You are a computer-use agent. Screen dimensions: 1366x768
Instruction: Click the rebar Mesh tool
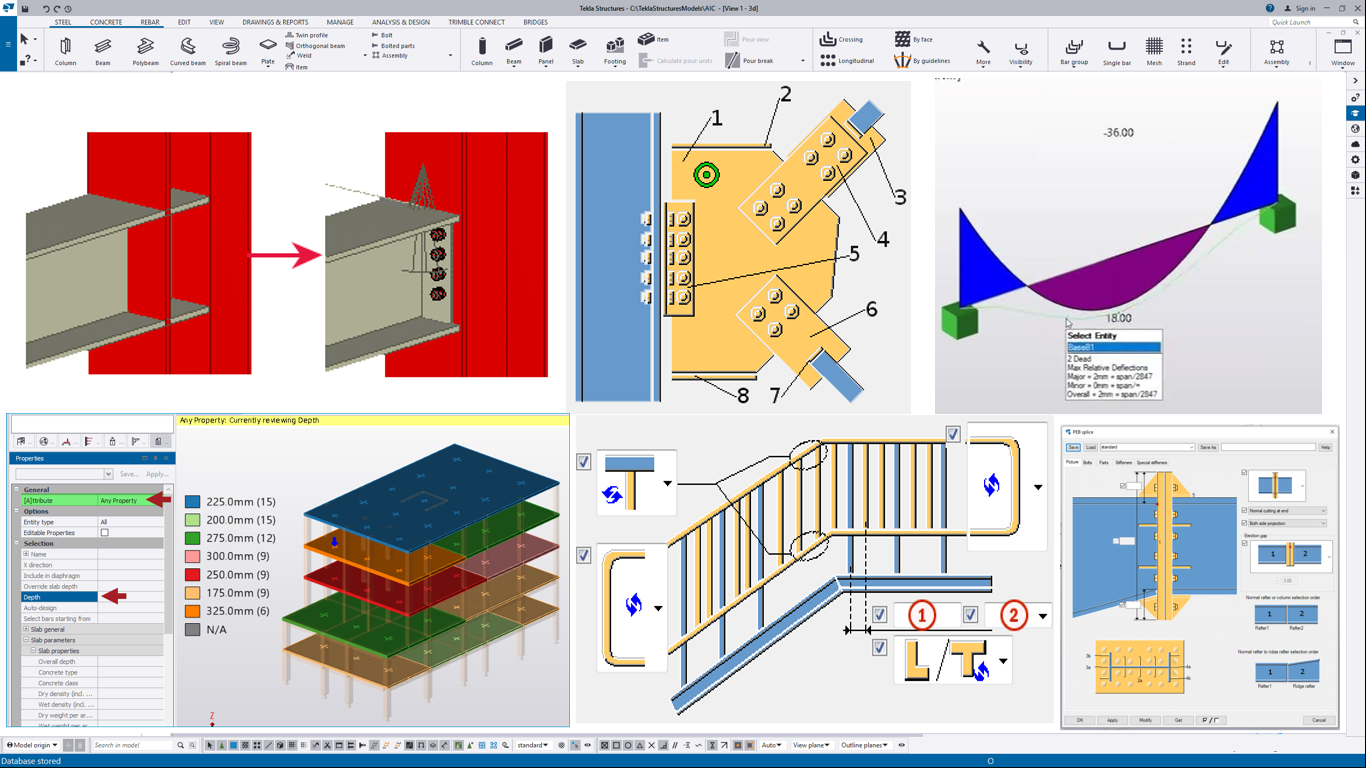click(x=1154, y=50)
